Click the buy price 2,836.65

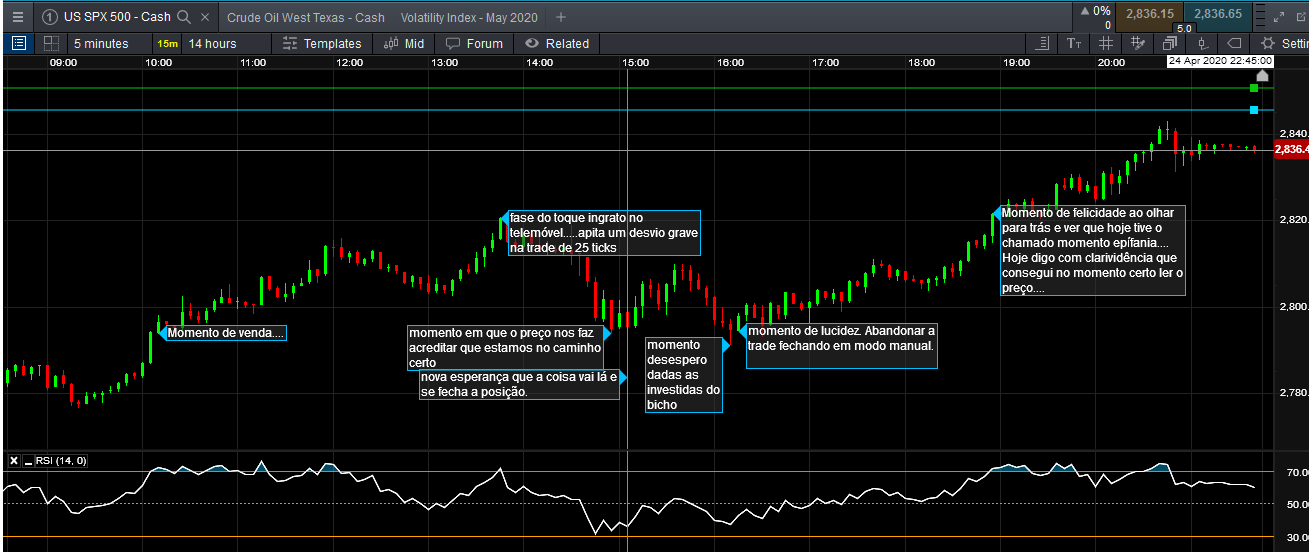pyautogui.click(x=1217, y=14)
